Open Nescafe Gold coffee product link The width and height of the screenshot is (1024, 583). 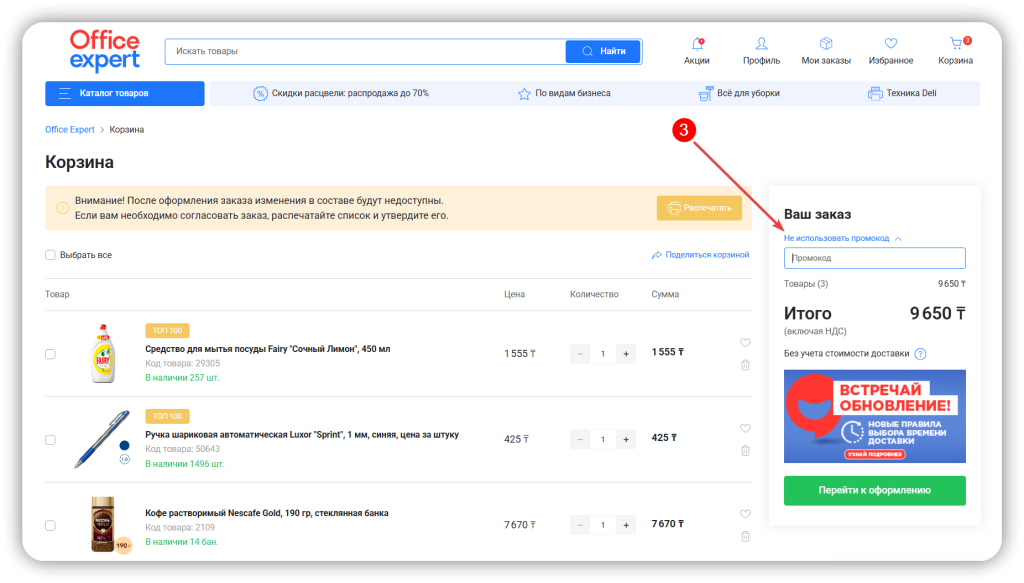point(266,513)
